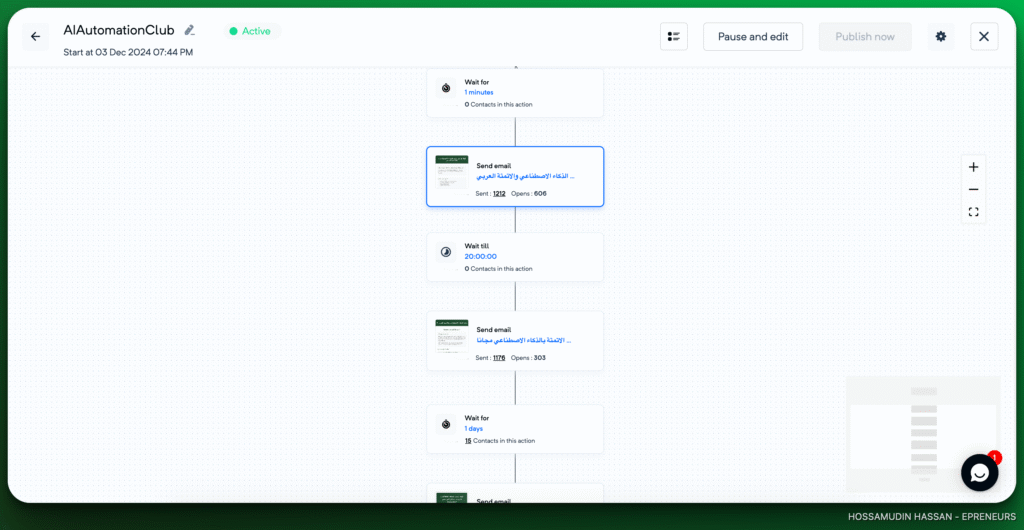Screen dimensions: 1024x530
Task: Click the Publish now button
Action: [865, 37]
